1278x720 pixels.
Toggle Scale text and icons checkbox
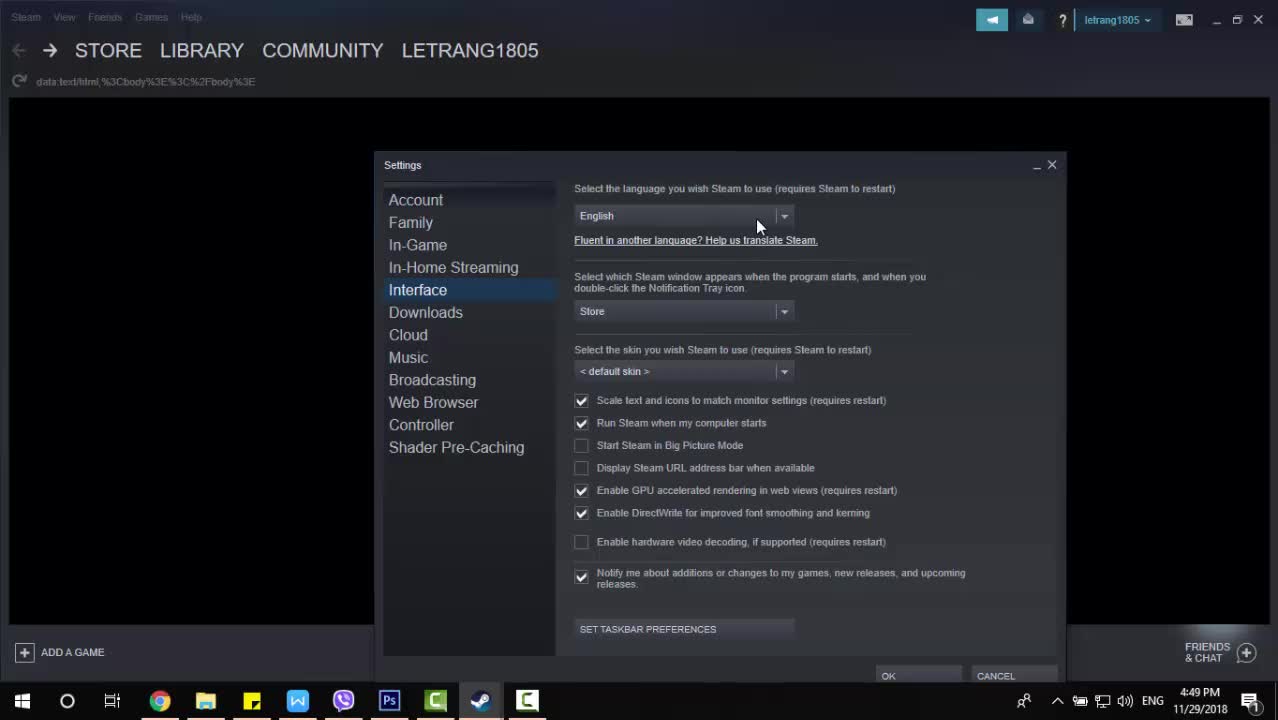[x=581, y=400]
